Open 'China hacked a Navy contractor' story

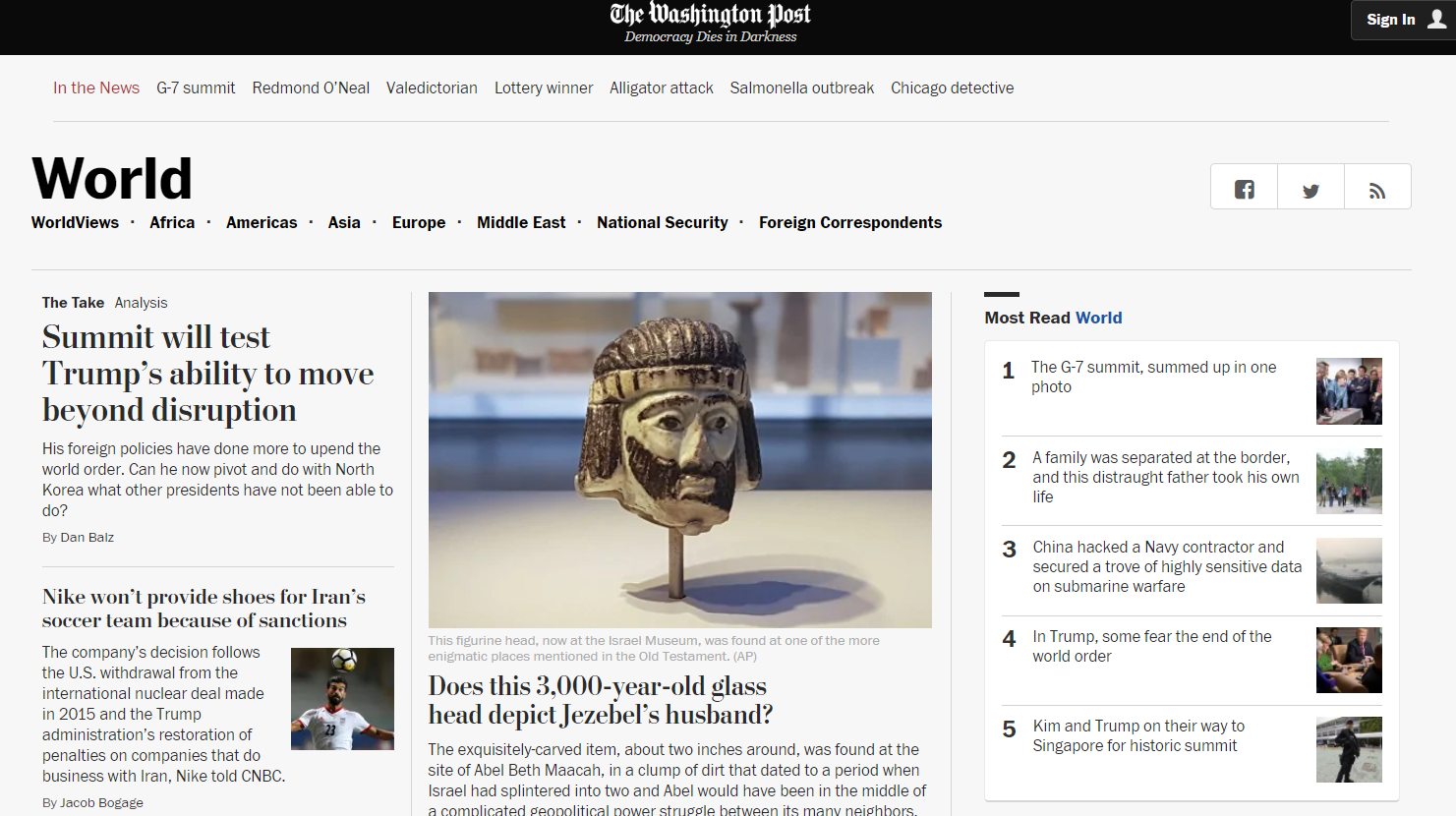(1167, 566)
